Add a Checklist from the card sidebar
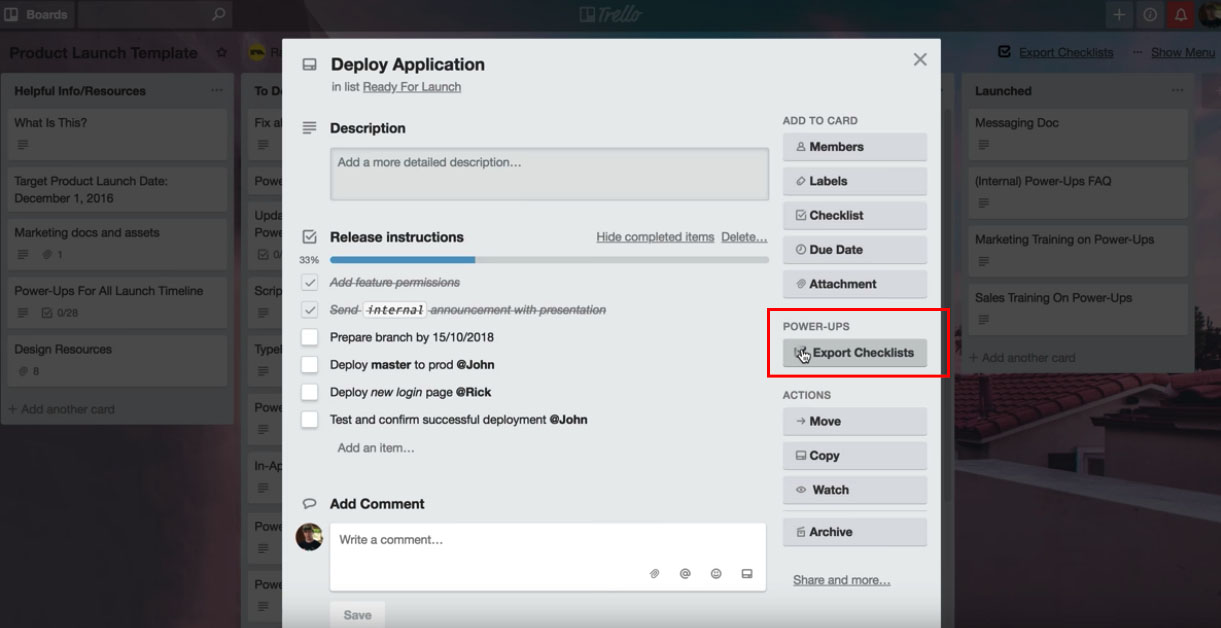 [855, 215]
